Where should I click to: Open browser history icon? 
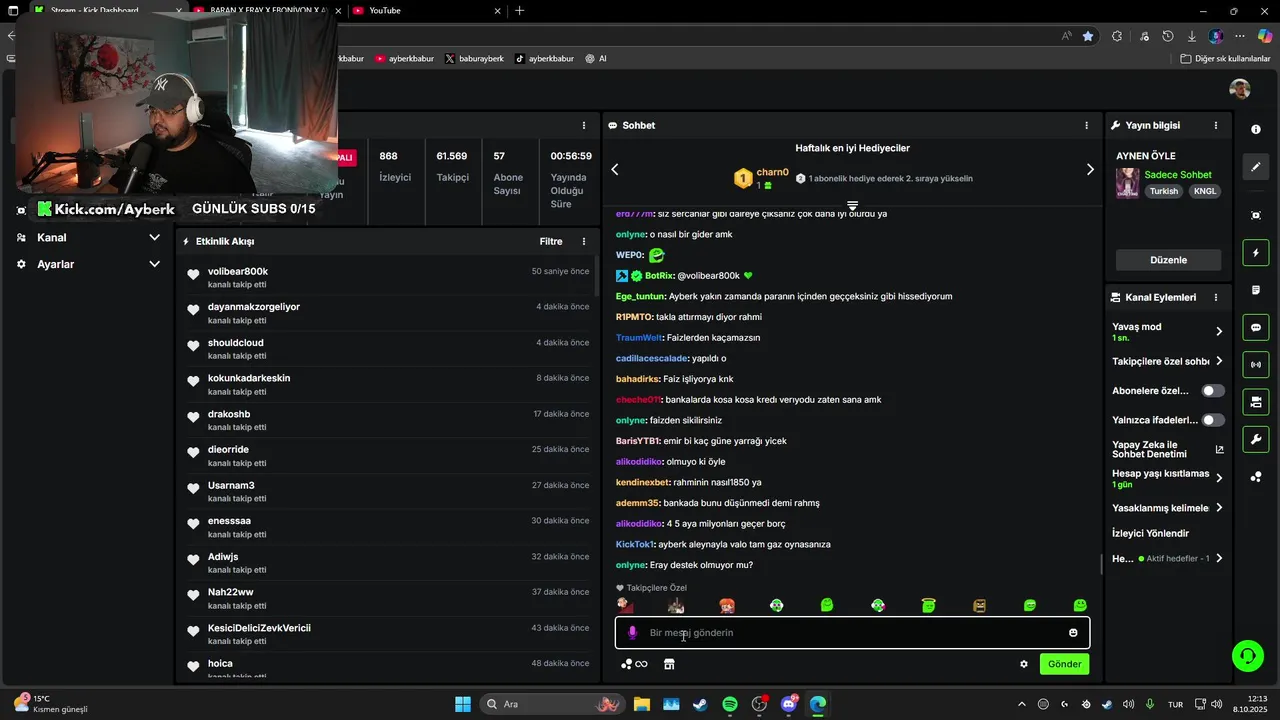(x=1168, y=36)
